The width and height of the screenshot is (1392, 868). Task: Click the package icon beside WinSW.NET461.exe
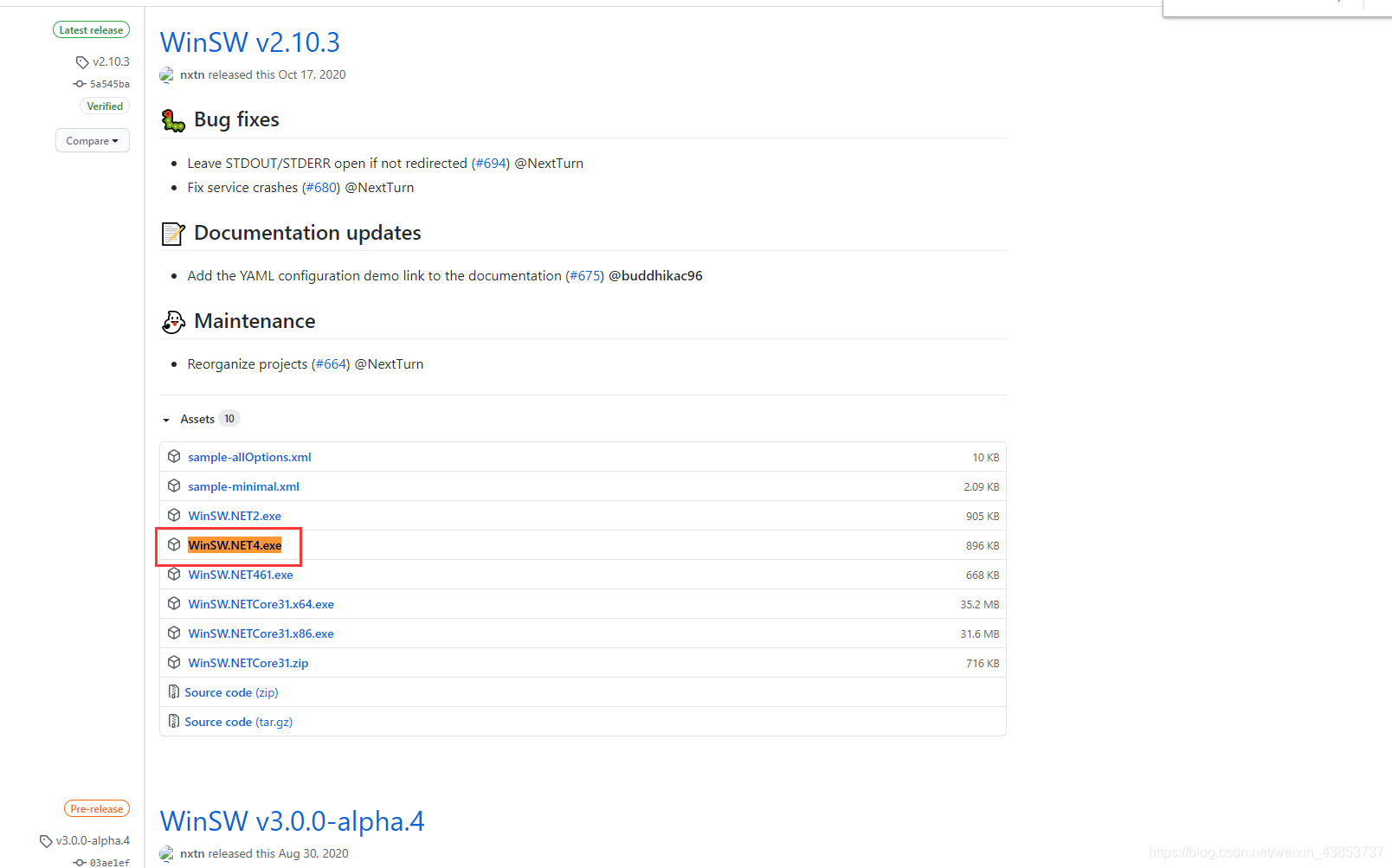coord(174,574)
